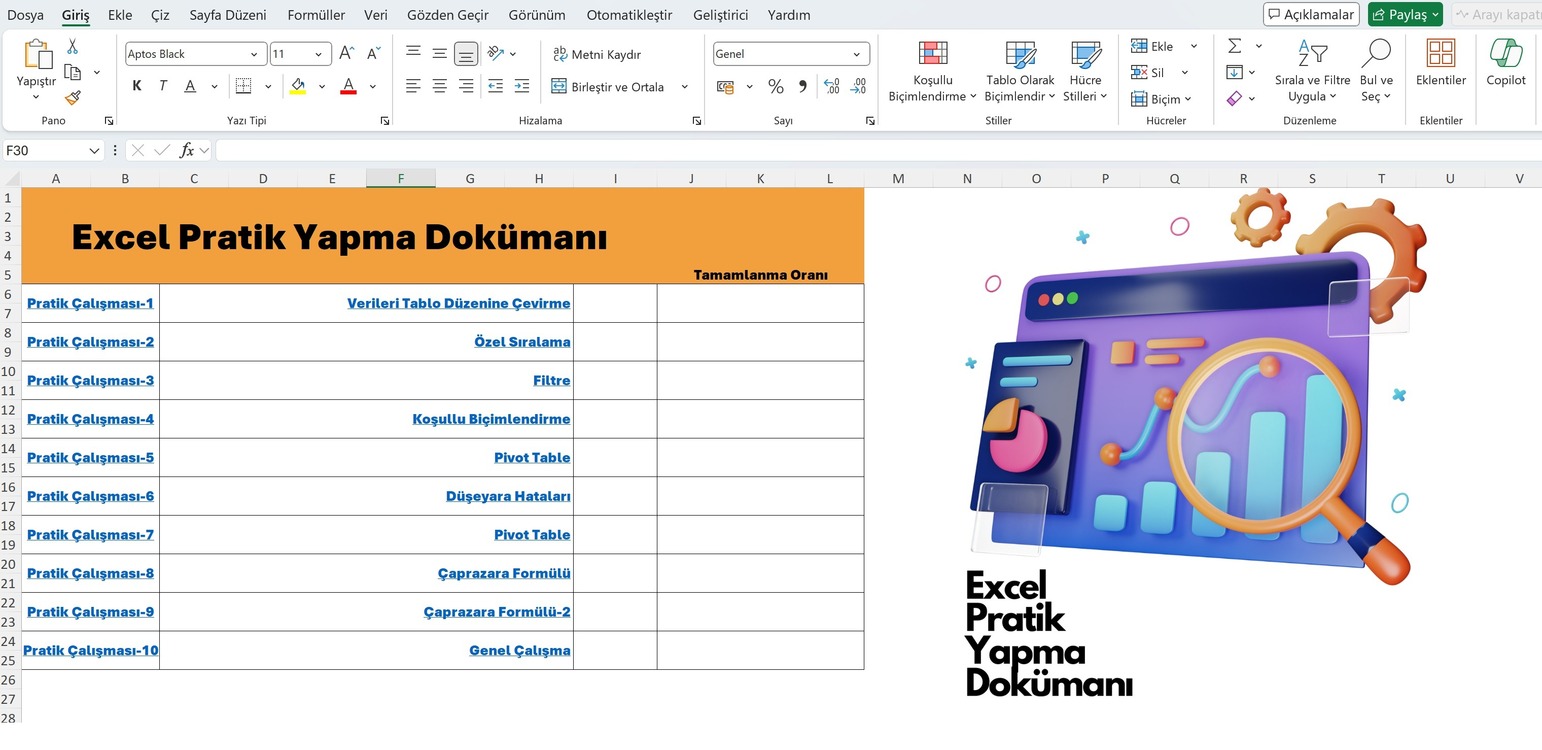Screen dimensions: 1542x750
Task: Switch to the Ekle tab
Action: (120, 15)
